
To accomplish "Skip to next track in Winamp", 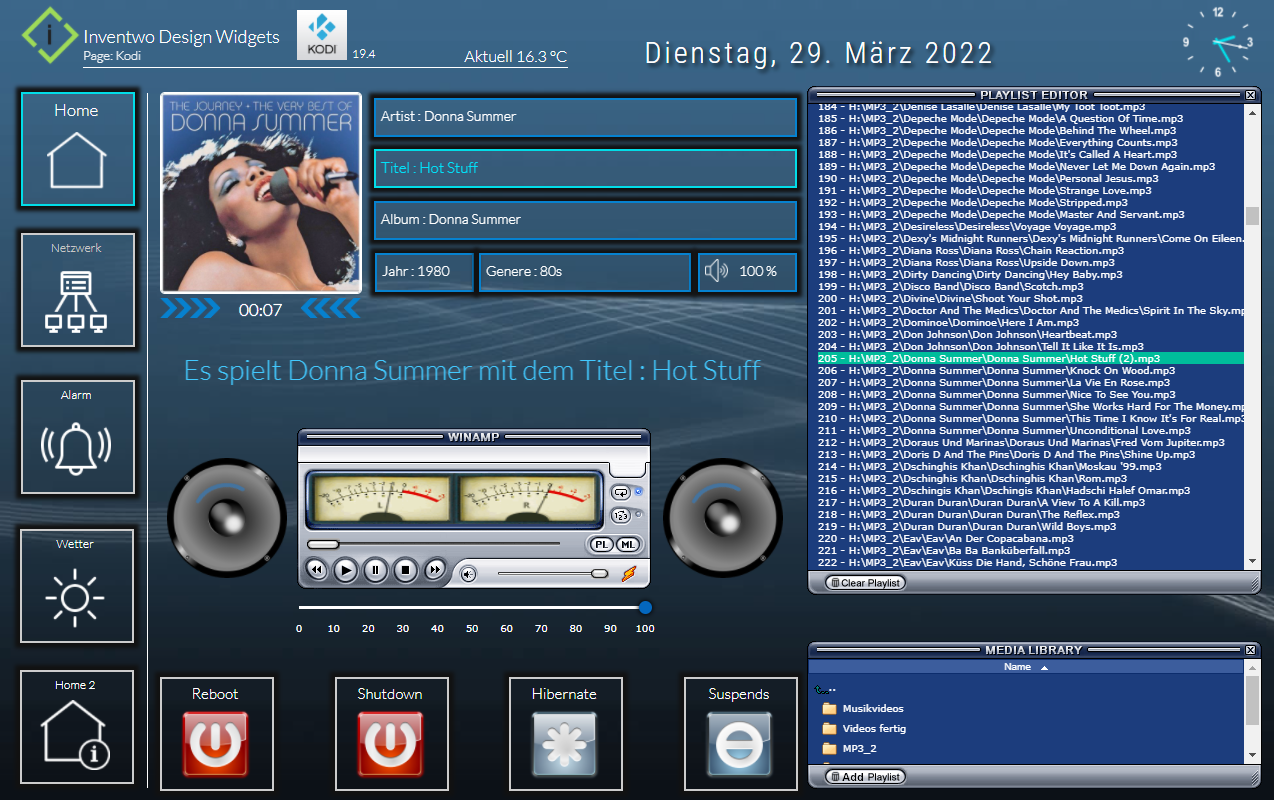I will coord(435,571).
